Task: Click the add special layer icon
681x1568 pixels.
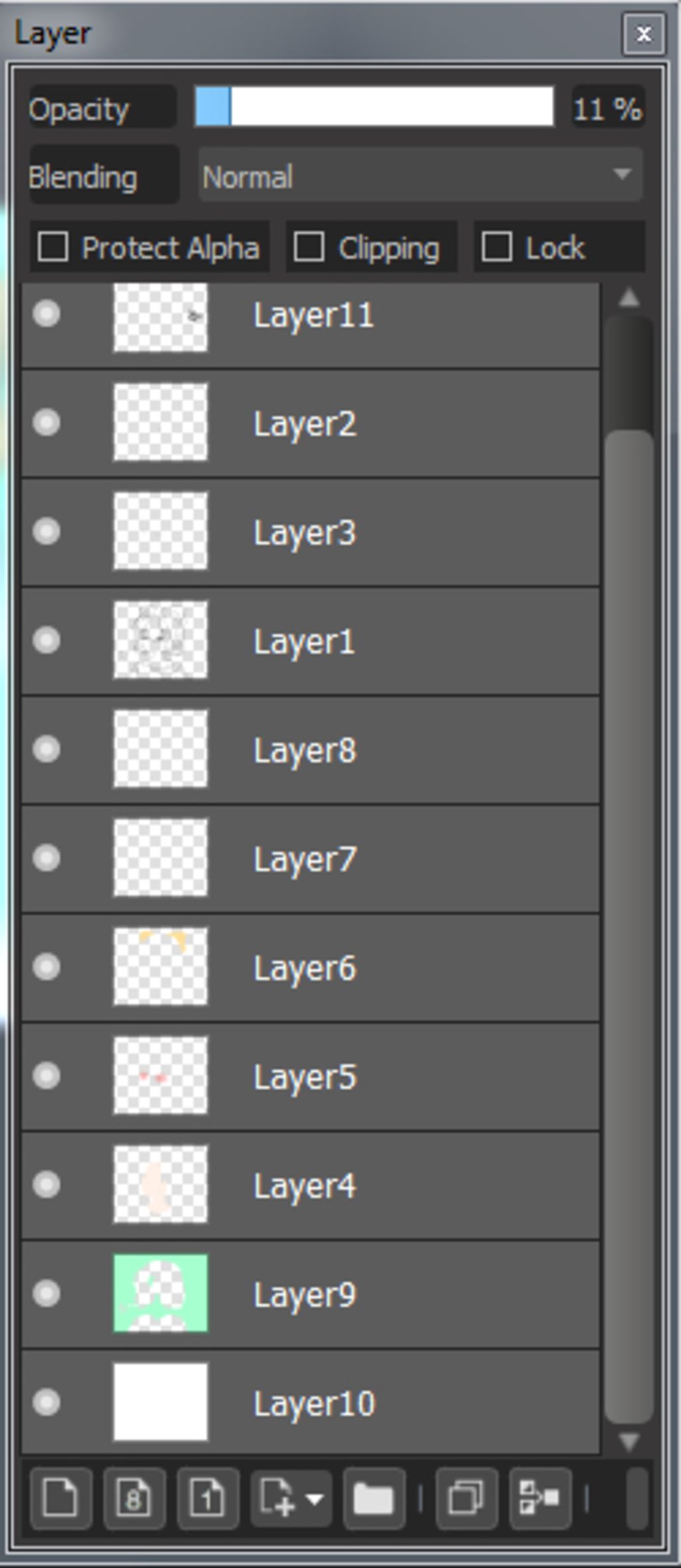Action: [277, 1498]
